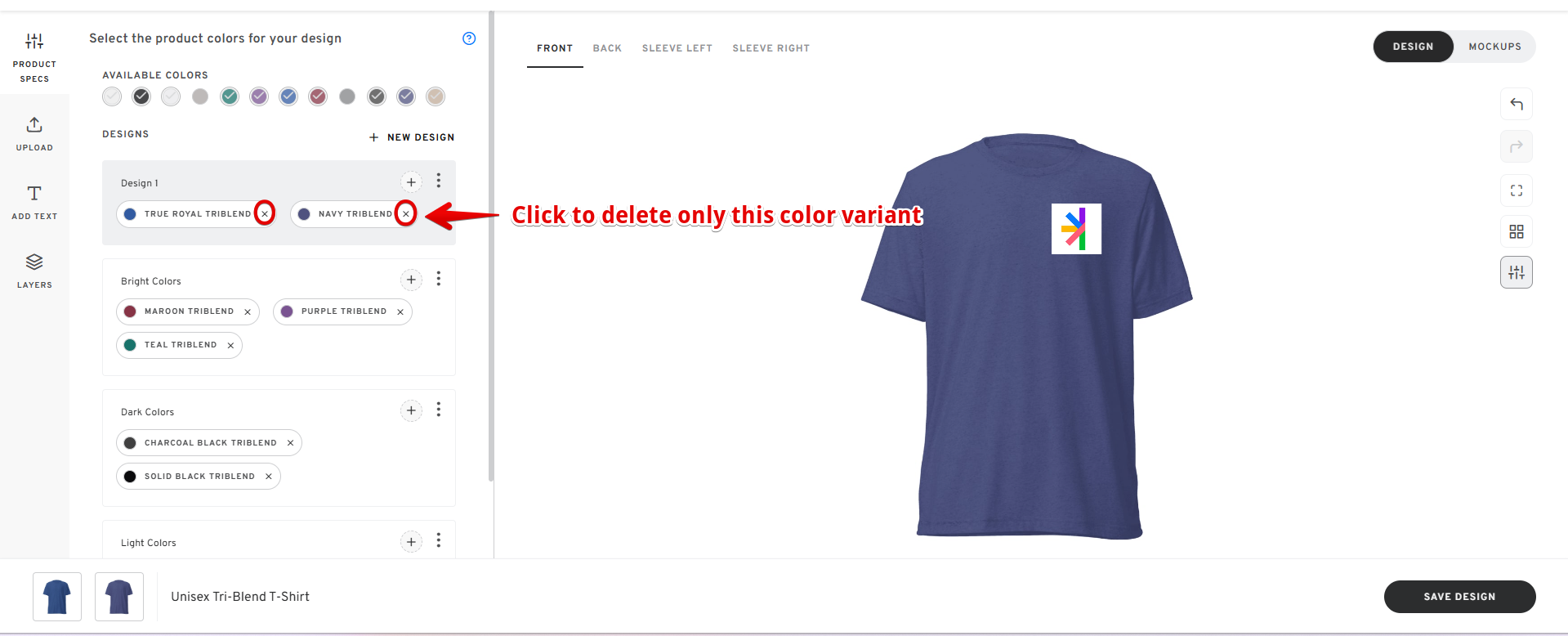Screen dimensions: 1568x636
Task: Switch to the Sleeve Left tab
Action: click(x=677, y=48)
